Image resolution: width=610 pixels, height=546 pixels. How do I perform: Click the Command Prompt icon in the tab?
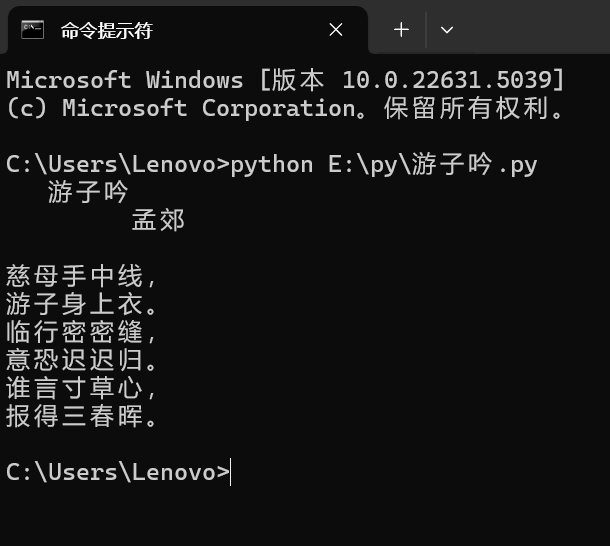[33, 30]
